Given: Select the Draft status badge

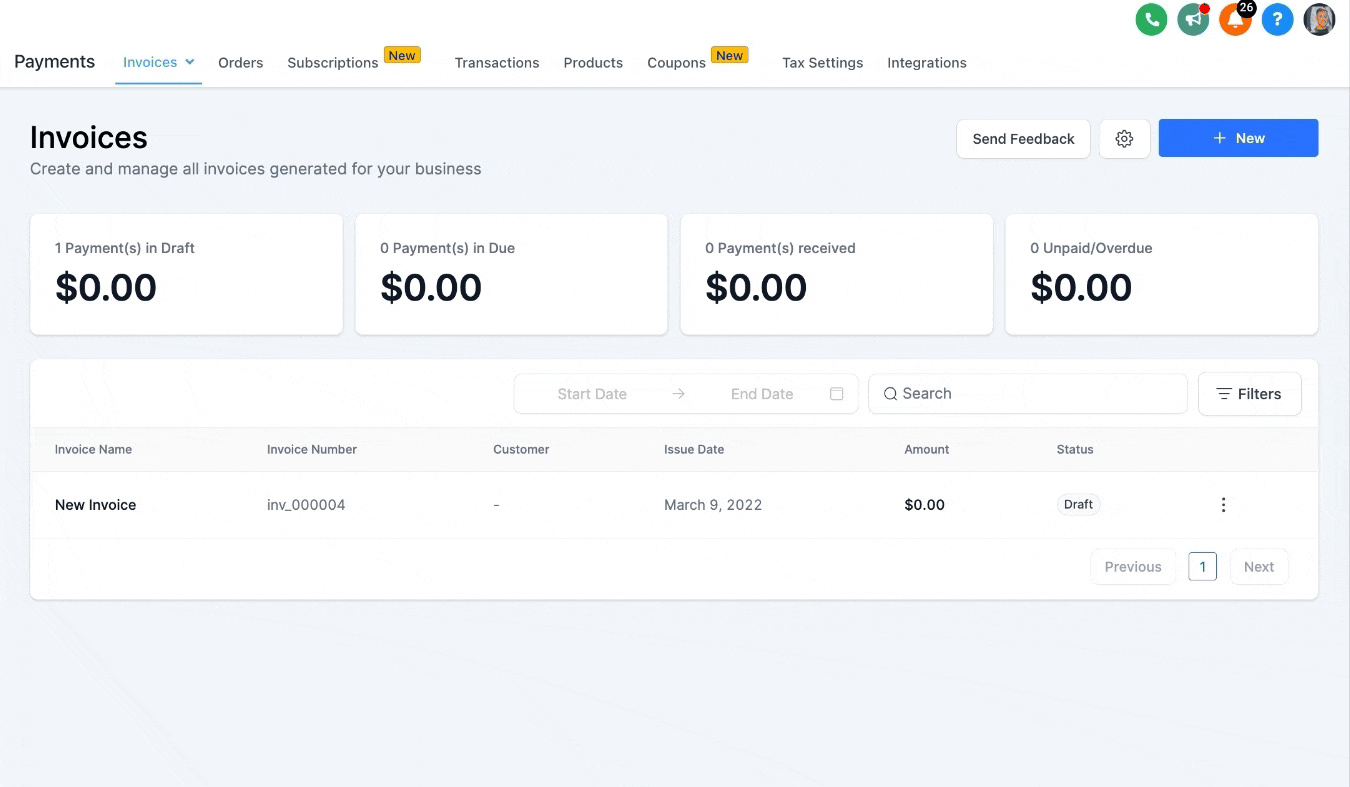Looking at the screenshot, I should pyautogui.click(x=1078, y=504).
